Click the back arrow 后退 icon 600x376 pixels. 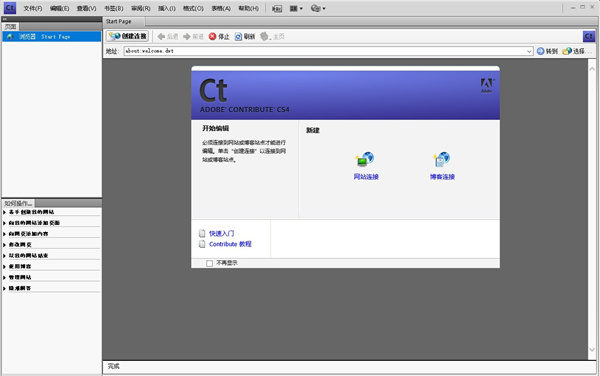(161, 36)
